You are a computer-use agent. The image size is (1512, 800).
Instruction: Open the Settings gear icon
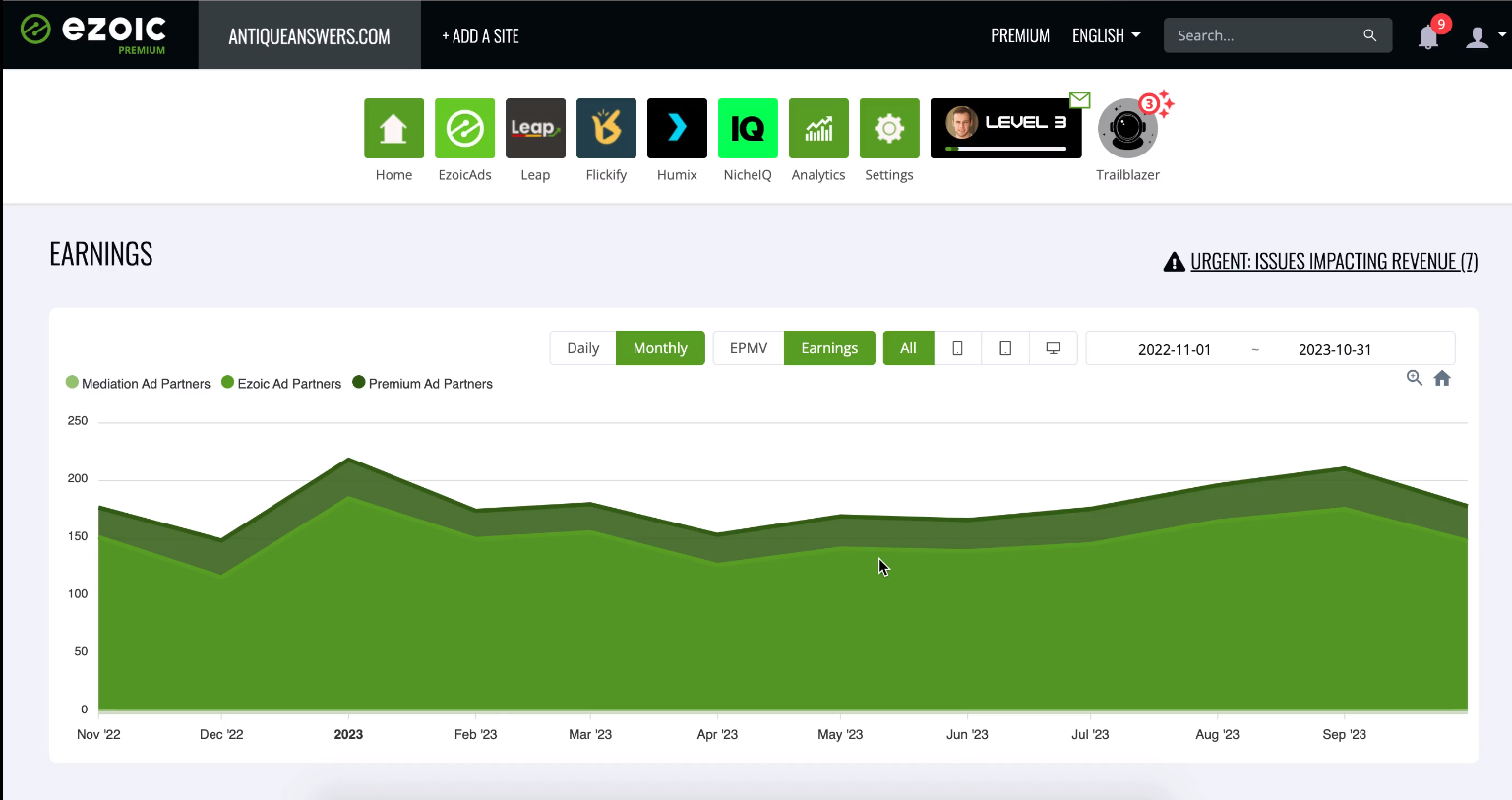point(889,128)
